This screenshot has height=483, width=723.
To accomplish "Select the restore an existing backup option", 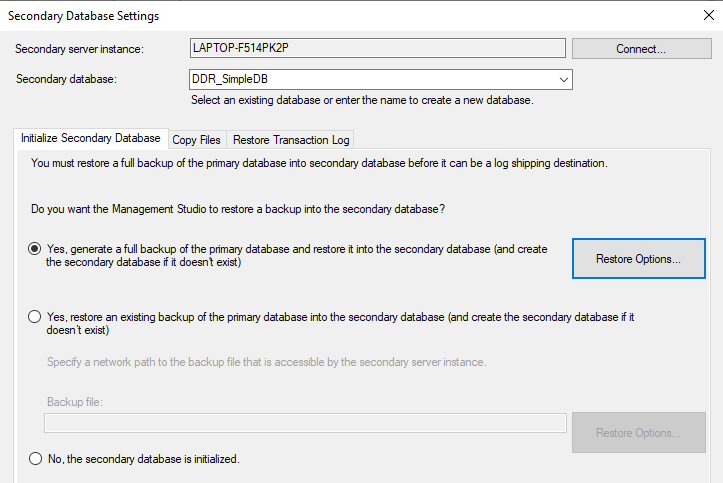I will pyautogui.click(x=35, y=317).
